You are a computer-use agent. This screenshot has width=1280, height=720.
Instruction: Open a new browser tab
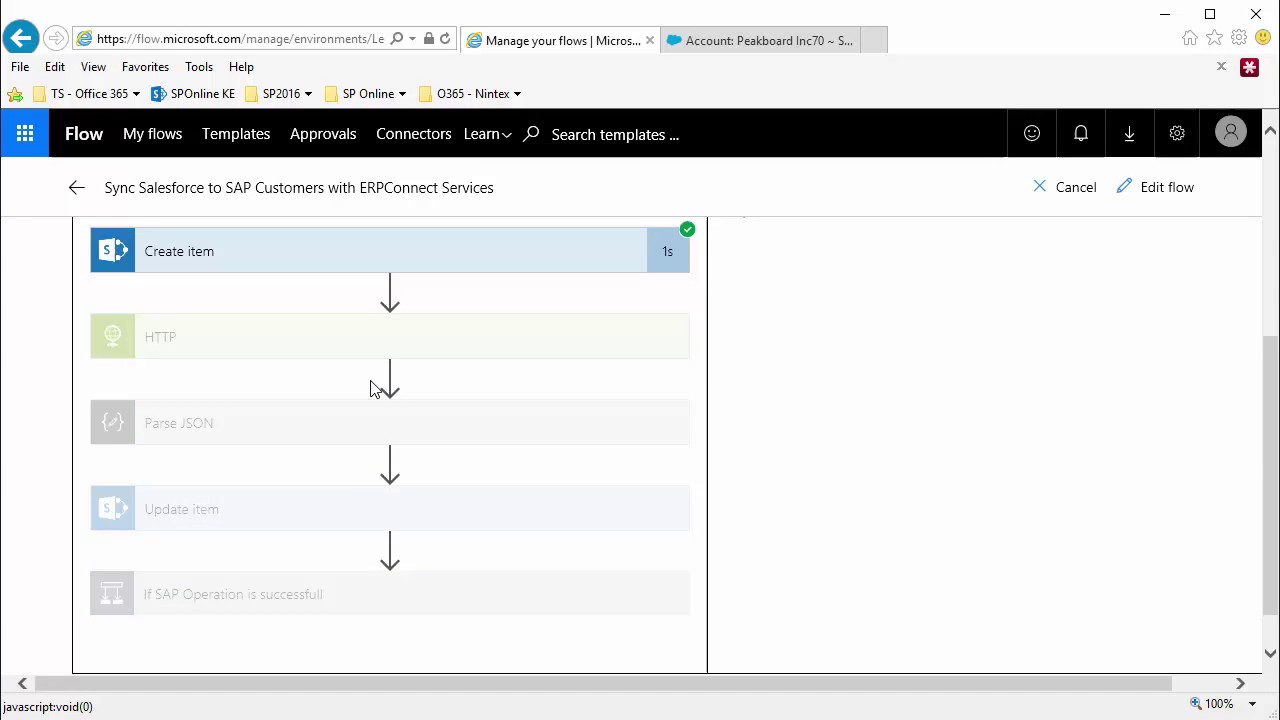[x=874, y=40]
